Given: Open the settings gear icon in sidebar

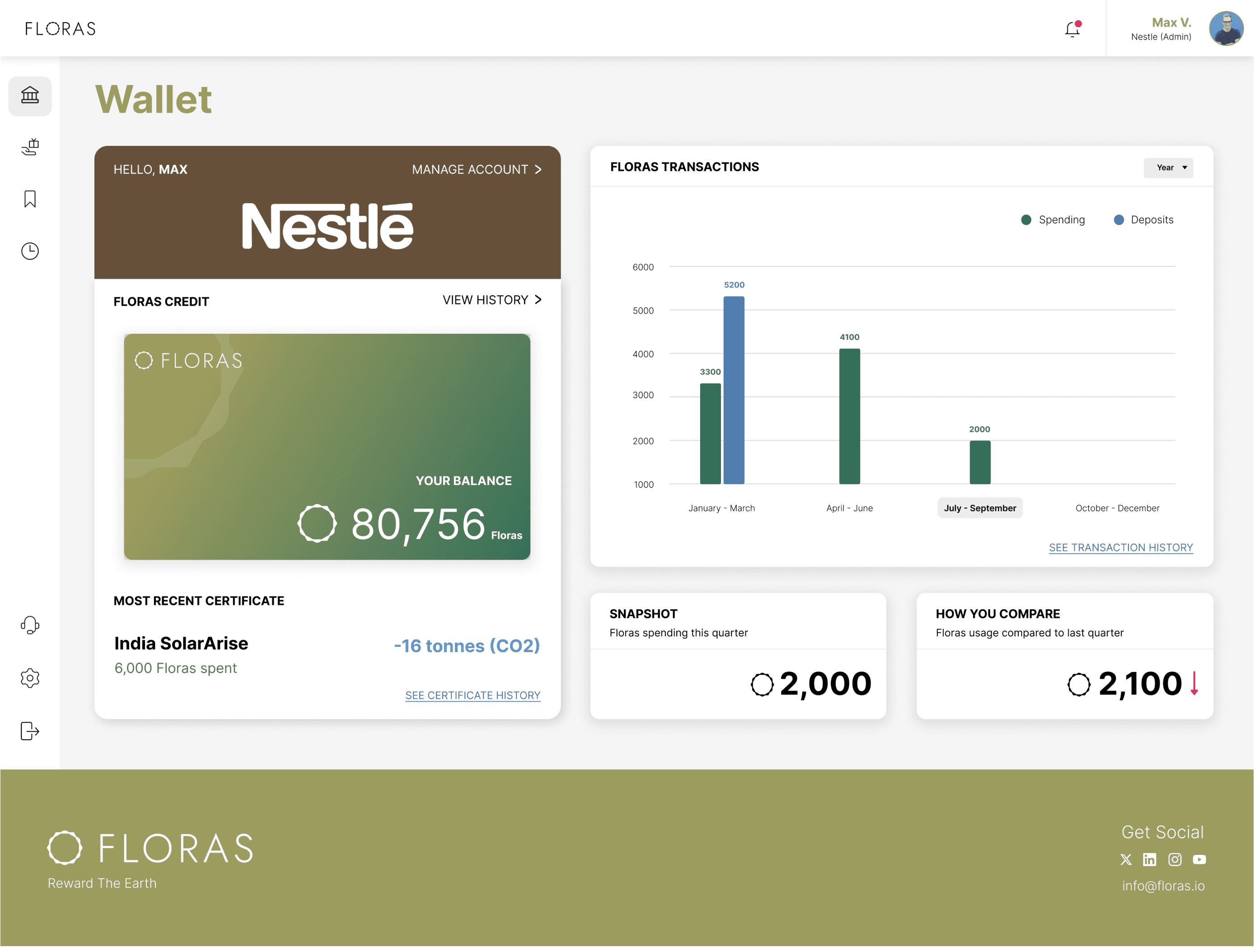Looking at the screenshot, I should (30, 679).
